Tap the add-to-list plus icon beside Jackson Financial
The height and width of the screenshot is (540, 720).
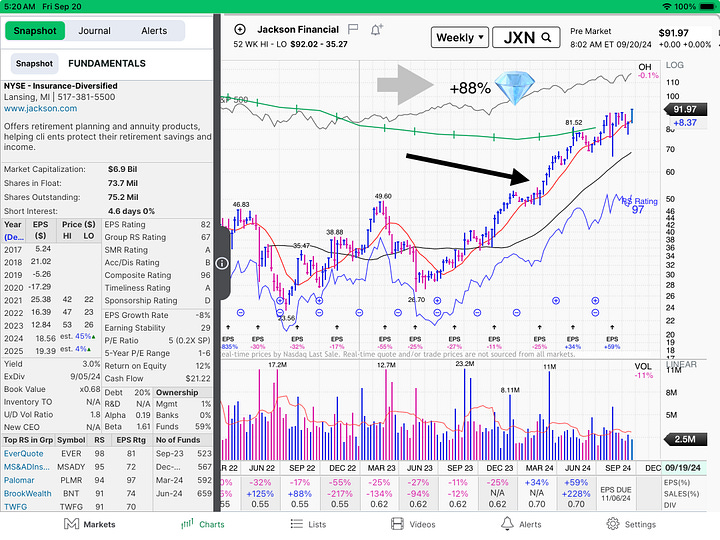pos(240,29)
